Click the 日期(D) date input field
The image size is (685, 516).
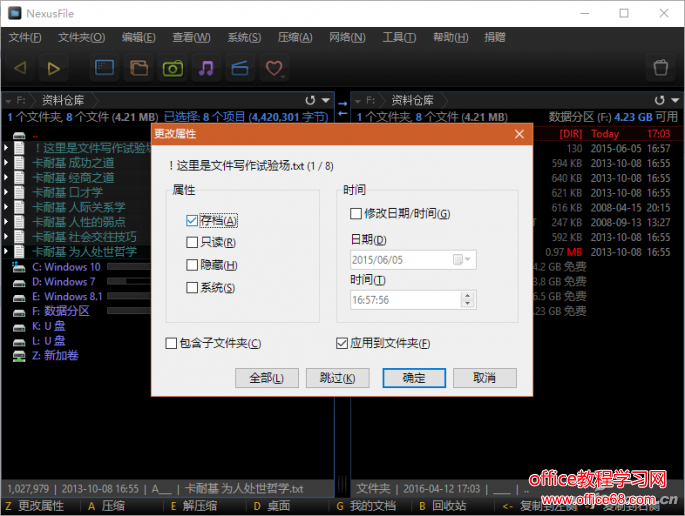pyautogui.click(x=413, y=260)
